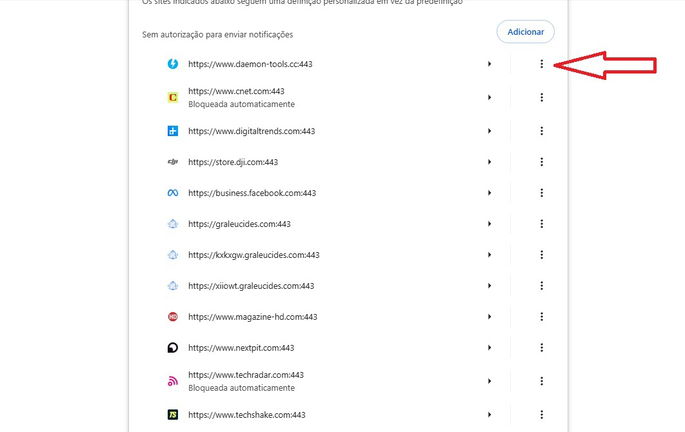The image size is (685, 432).
Task: Expand site details for daemon-tools.cc
Action: [x=490, y=64]
